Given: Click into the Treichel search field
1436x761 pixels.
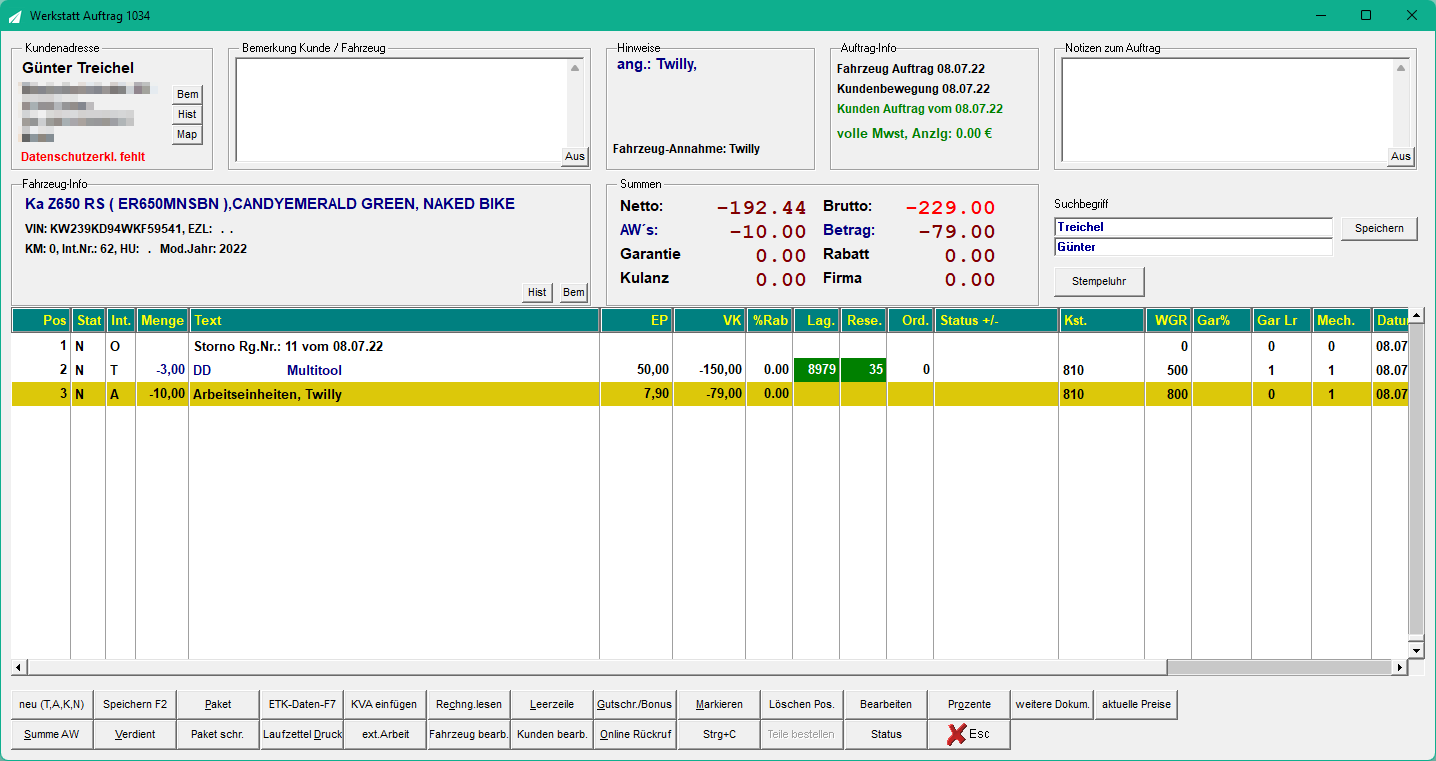Looking at the screenshot, I should click(1193, 227).
